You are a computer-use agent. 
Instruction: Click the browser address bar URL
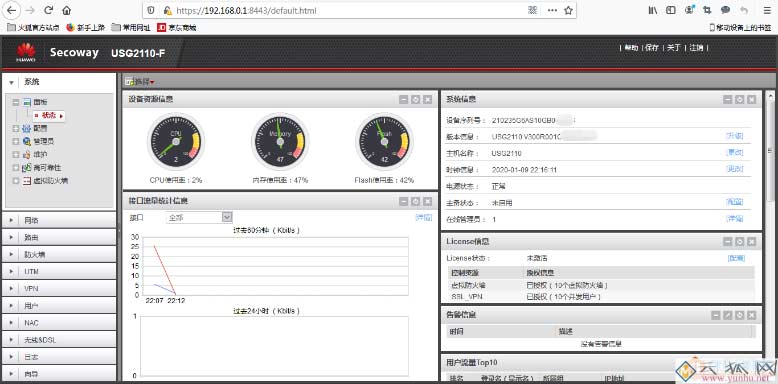tap(247, 10)
